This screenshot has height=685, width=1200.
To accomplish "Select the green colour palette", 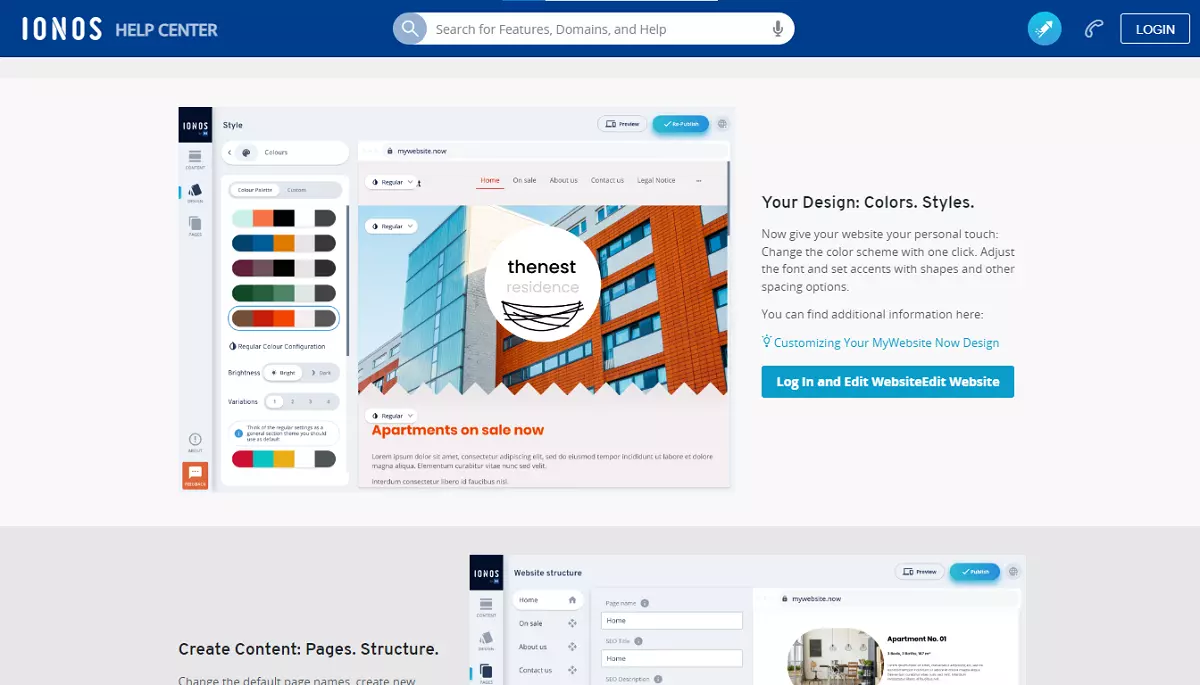I will tap(284, 293).
